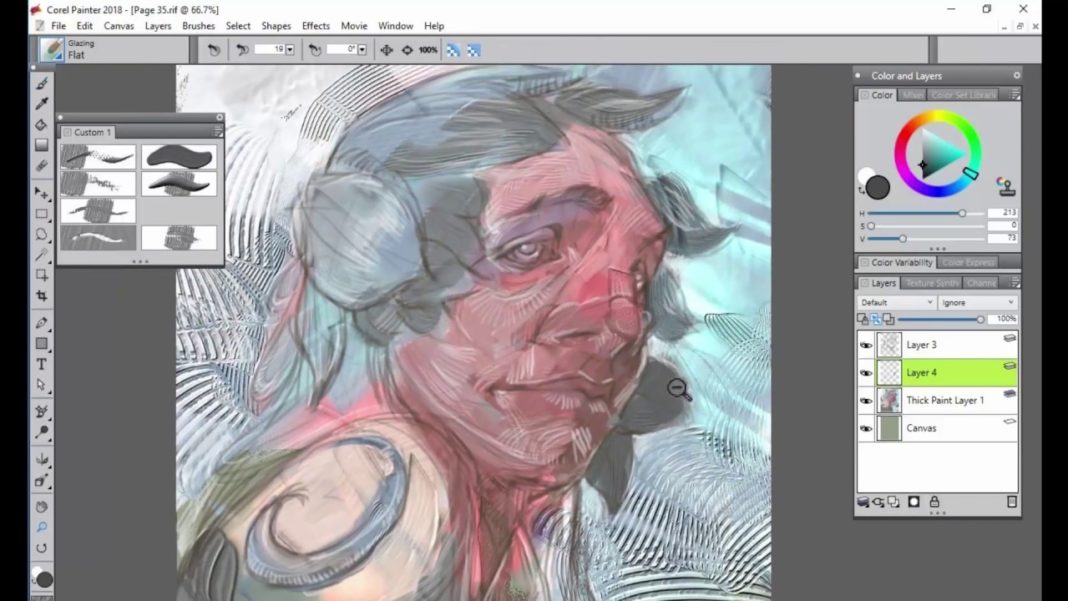1068x601 pixels.
Task: Toggle visibility of Layer 3
Action: 866,344
